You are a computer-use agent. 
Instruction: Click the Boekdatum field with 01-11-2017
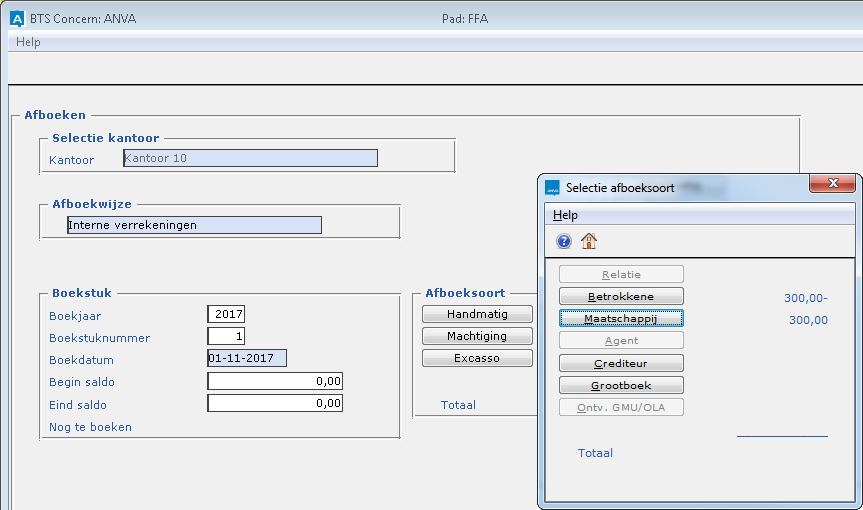pyautogui.click(x=247, y=358)
